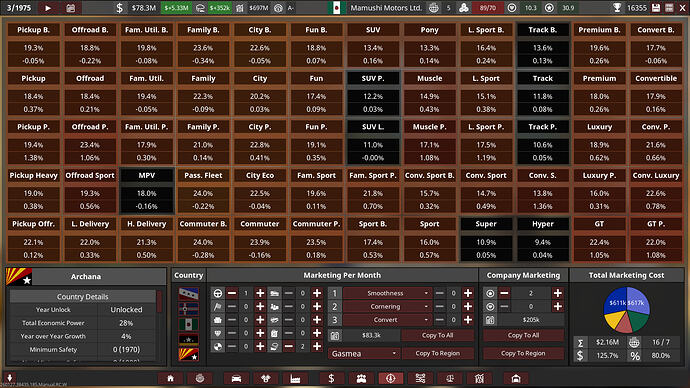Decrease Company Marketing value 2 with minus
690x388 pixels.
(504, 293)
